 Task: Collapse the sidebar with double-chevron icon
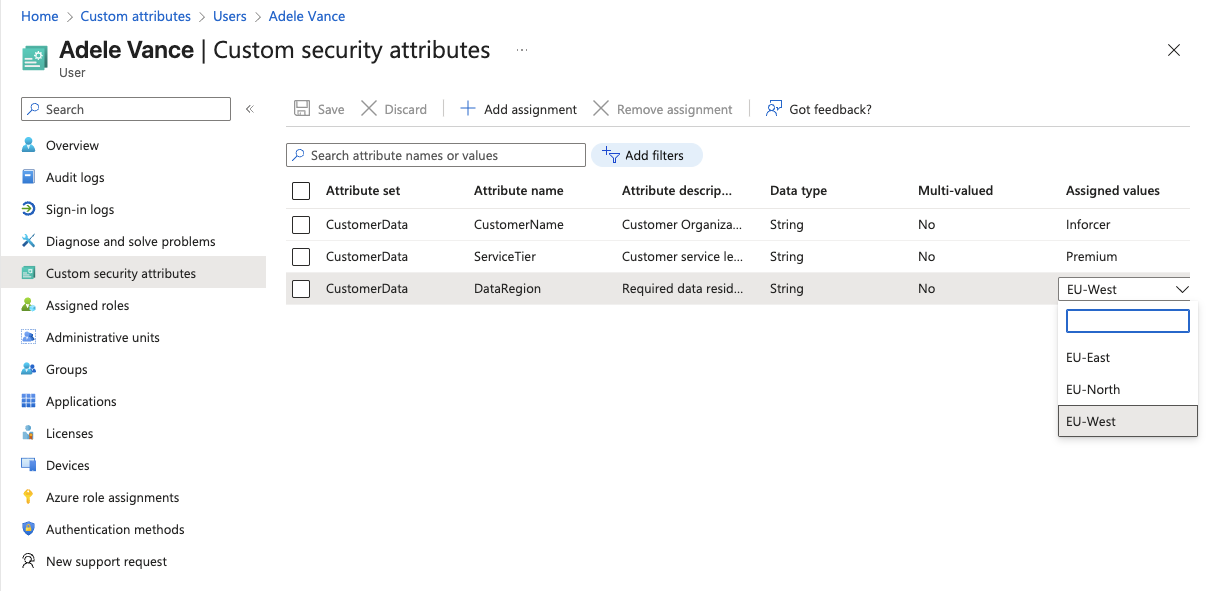click(250, 109)
